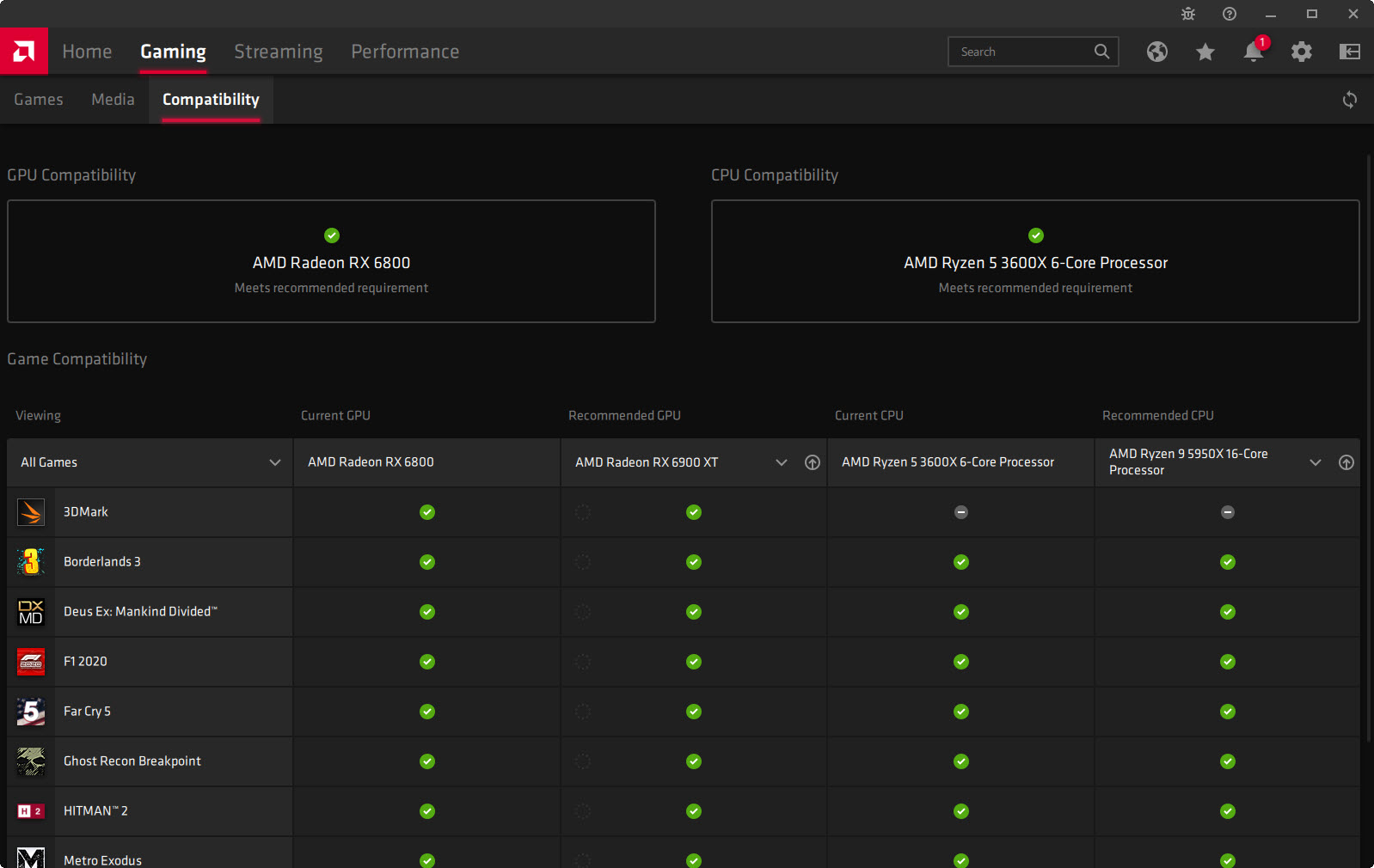Select the Borderlands 3 game row
1374x868 pixels.
pos(101,562)
